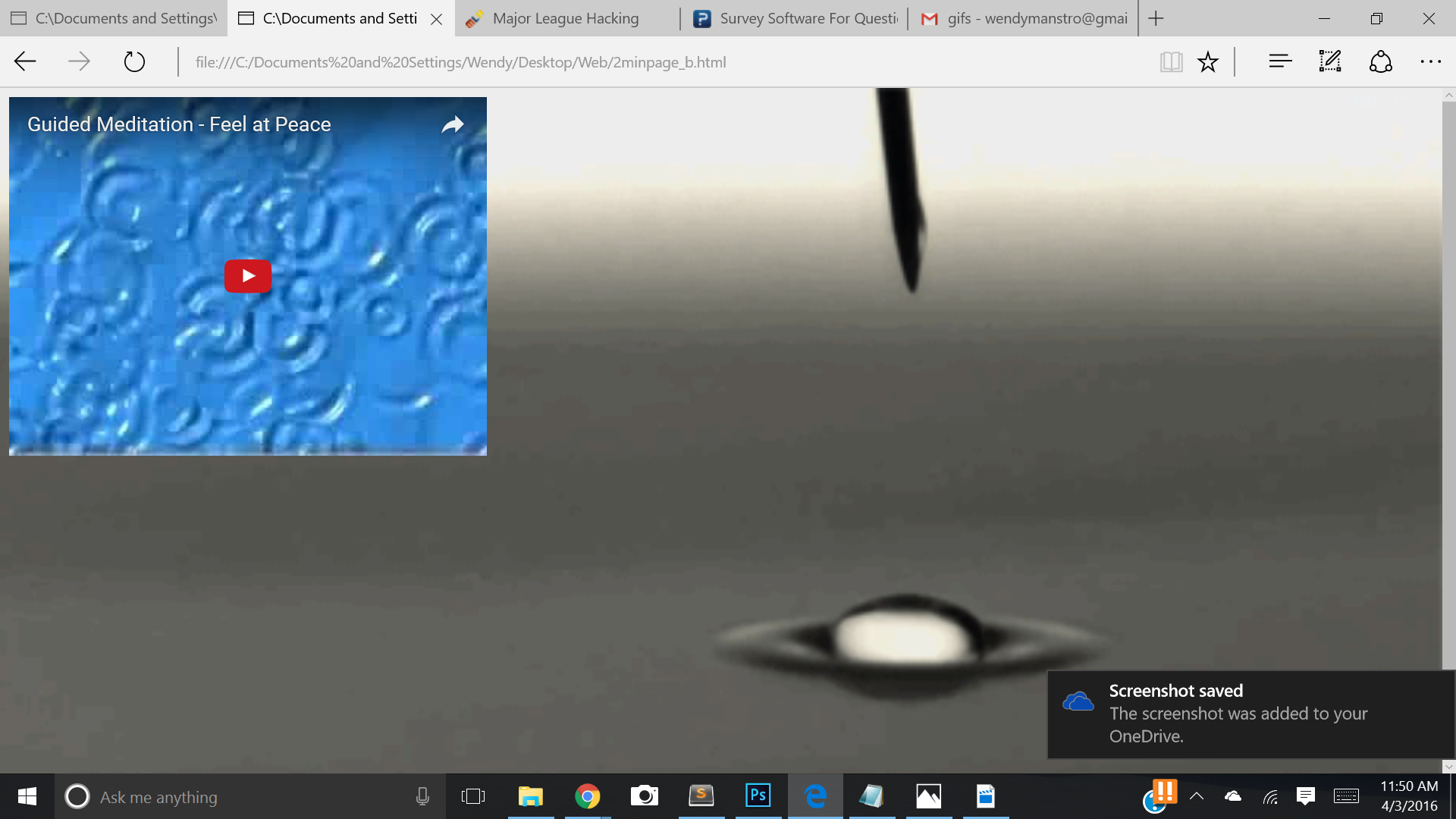The image size is (1456, 819).
Task: Add page to favorites star
Action: [1208, 61]
